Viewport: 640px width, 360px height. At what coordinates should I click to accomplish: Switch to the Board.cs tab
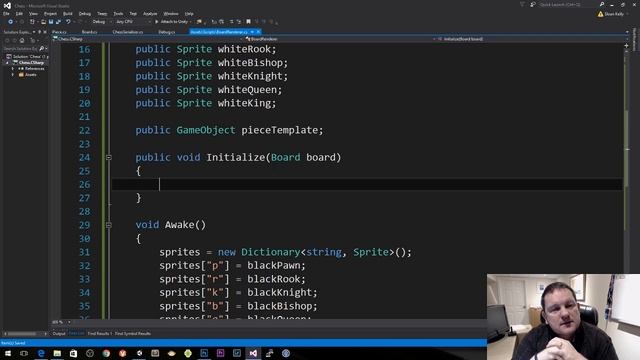pyautogui.click(x=89, y=32)
